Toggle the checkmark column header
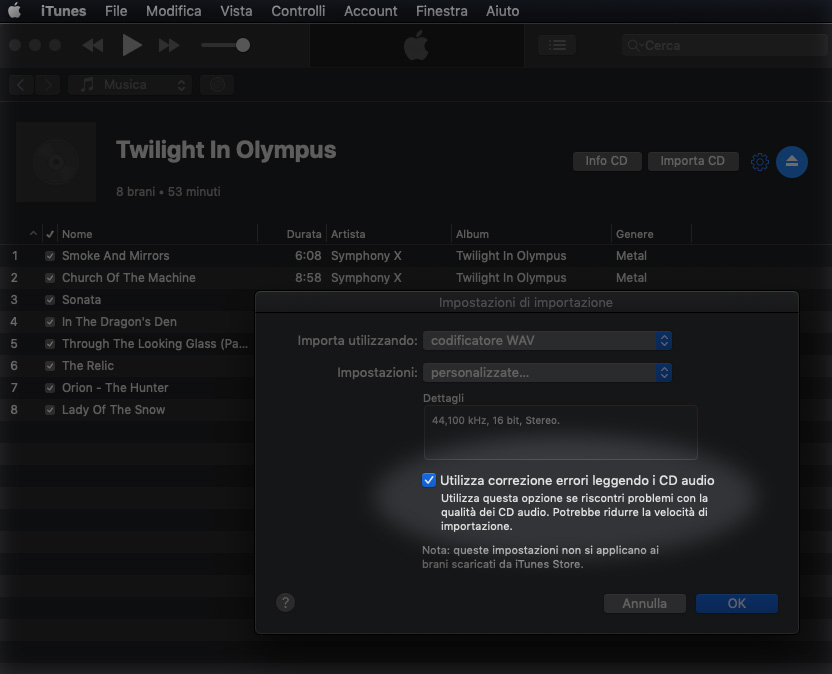Image resolution: width=832 pixels, height=674 pixels. pyautogui.click(x=50, y=234)
